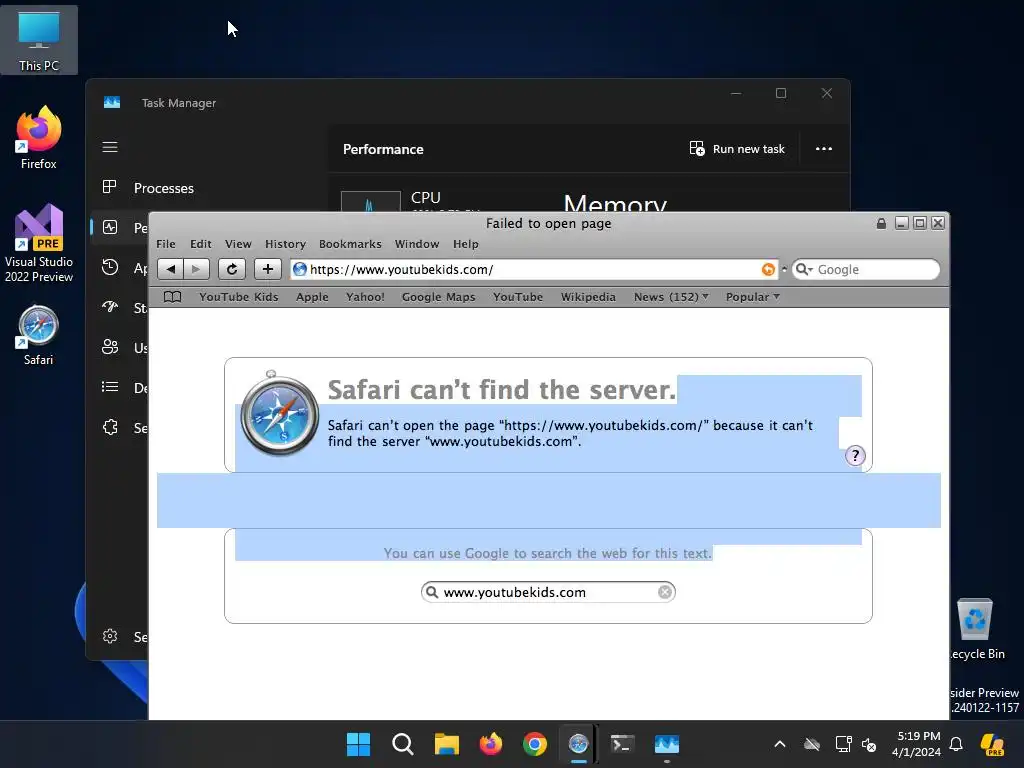Click the help question mark button

(x=855, y=455)
